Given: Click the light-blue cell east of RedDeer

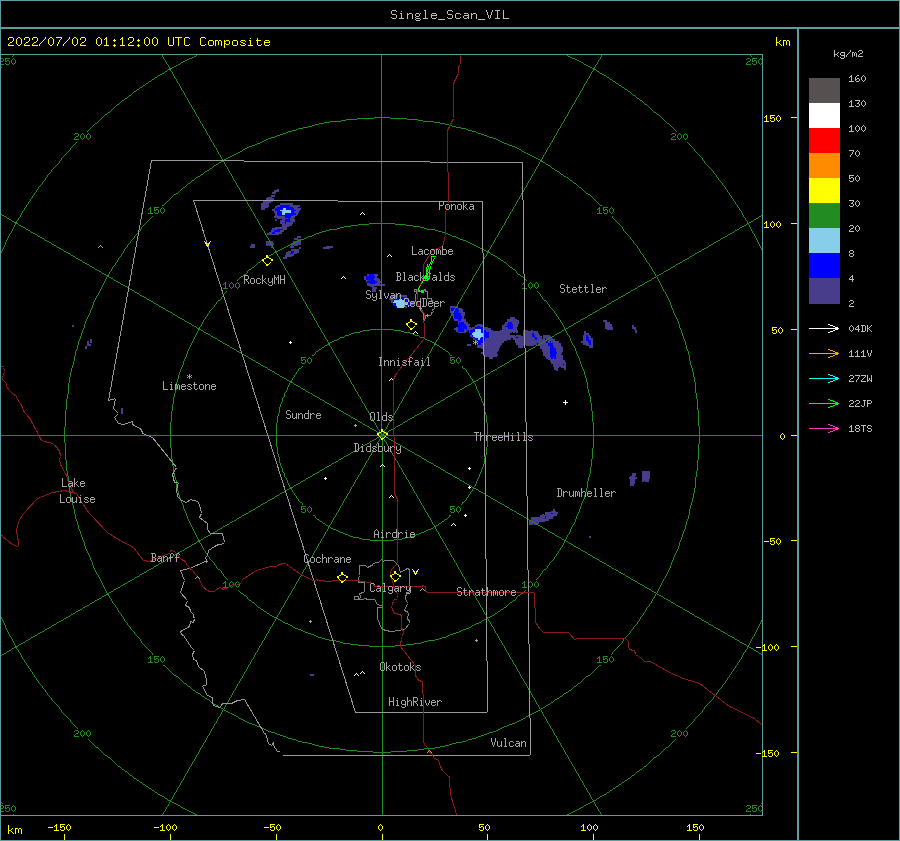Looking at the screenshot, I should (478, 334).
